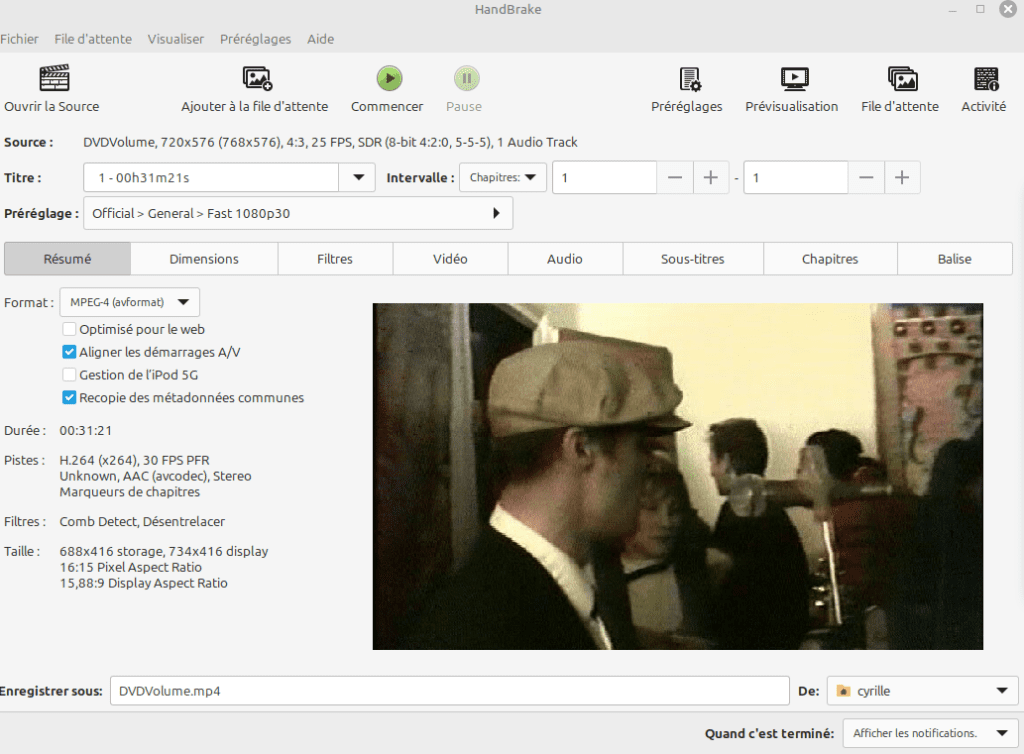The width and height of the screenshot is (1024, 754).
Task: Open the Activité log icon
Action: point(985,79)
